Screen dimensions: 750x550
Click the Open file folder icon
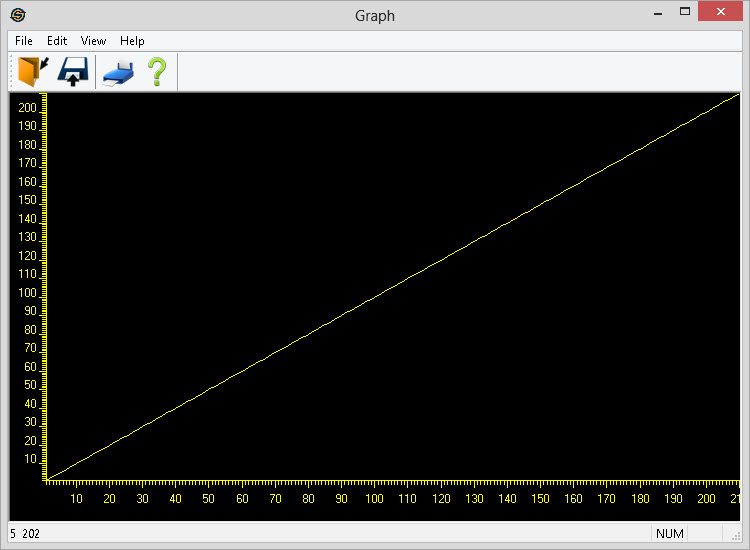pyautogui.click(x=33, y=72)
